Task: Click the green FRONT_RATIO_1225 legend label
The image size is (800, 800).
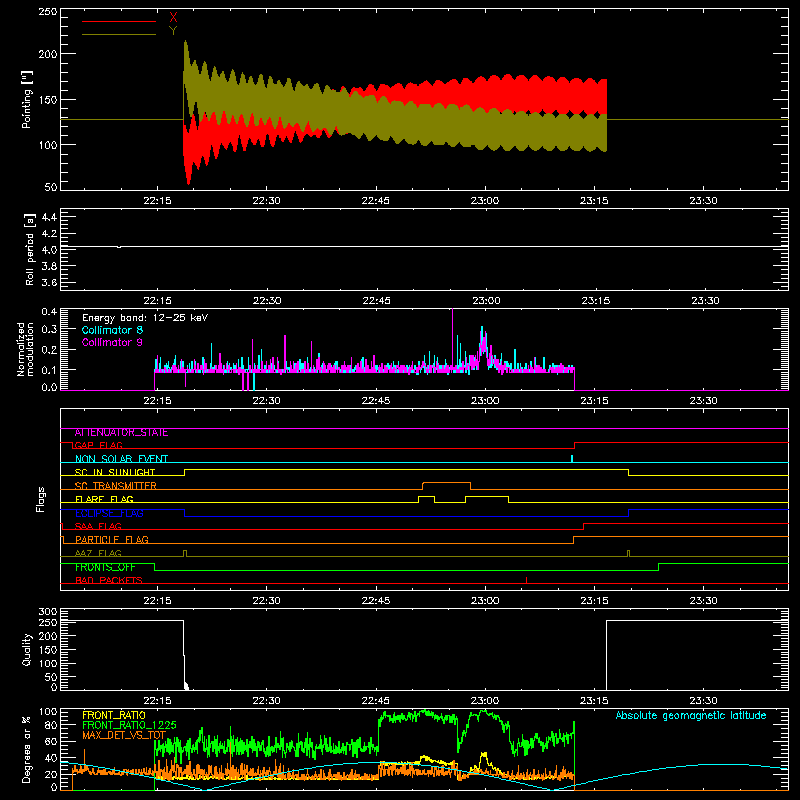Action: [x=130, y=725]
